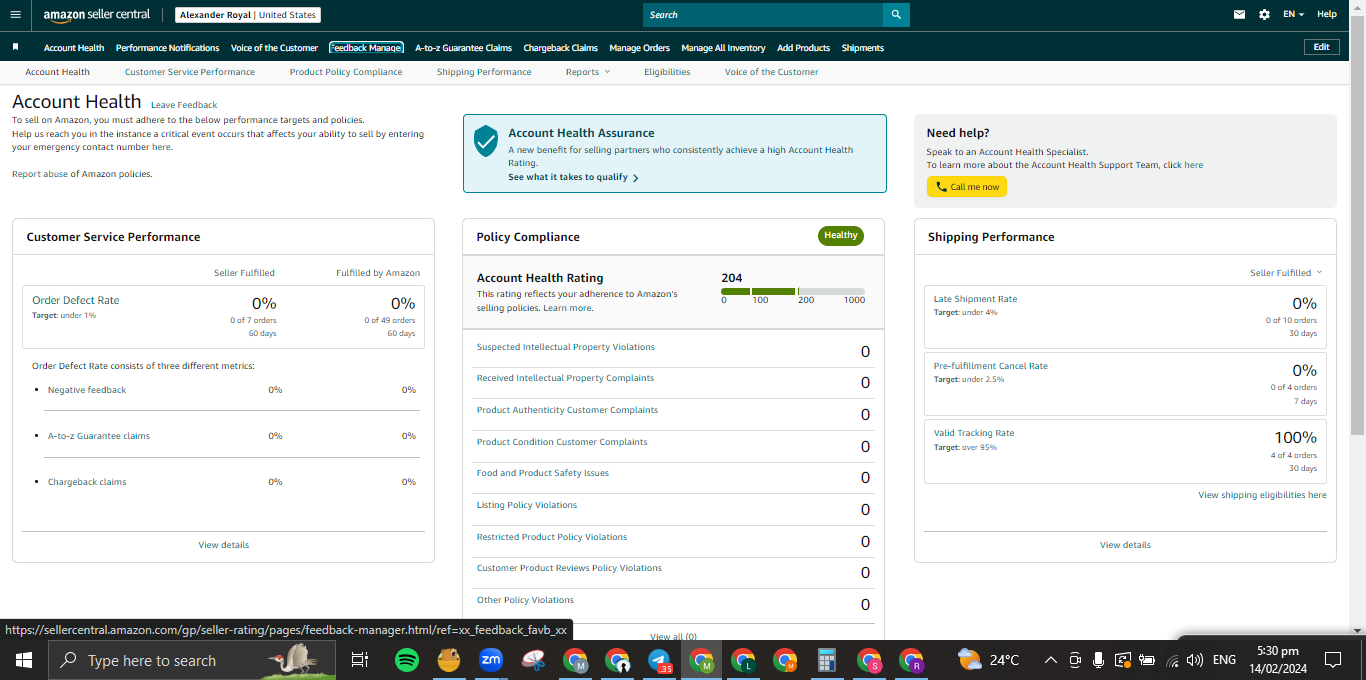Click the Wi-Fi network tray icon
Screen dimensions: 1366x680
coord(1172,660)
